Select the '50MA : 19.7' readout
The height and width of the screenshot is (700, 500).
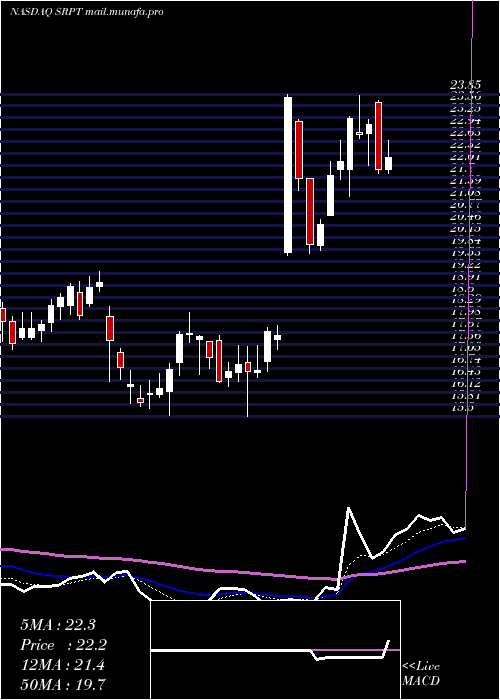pos(63,684)
